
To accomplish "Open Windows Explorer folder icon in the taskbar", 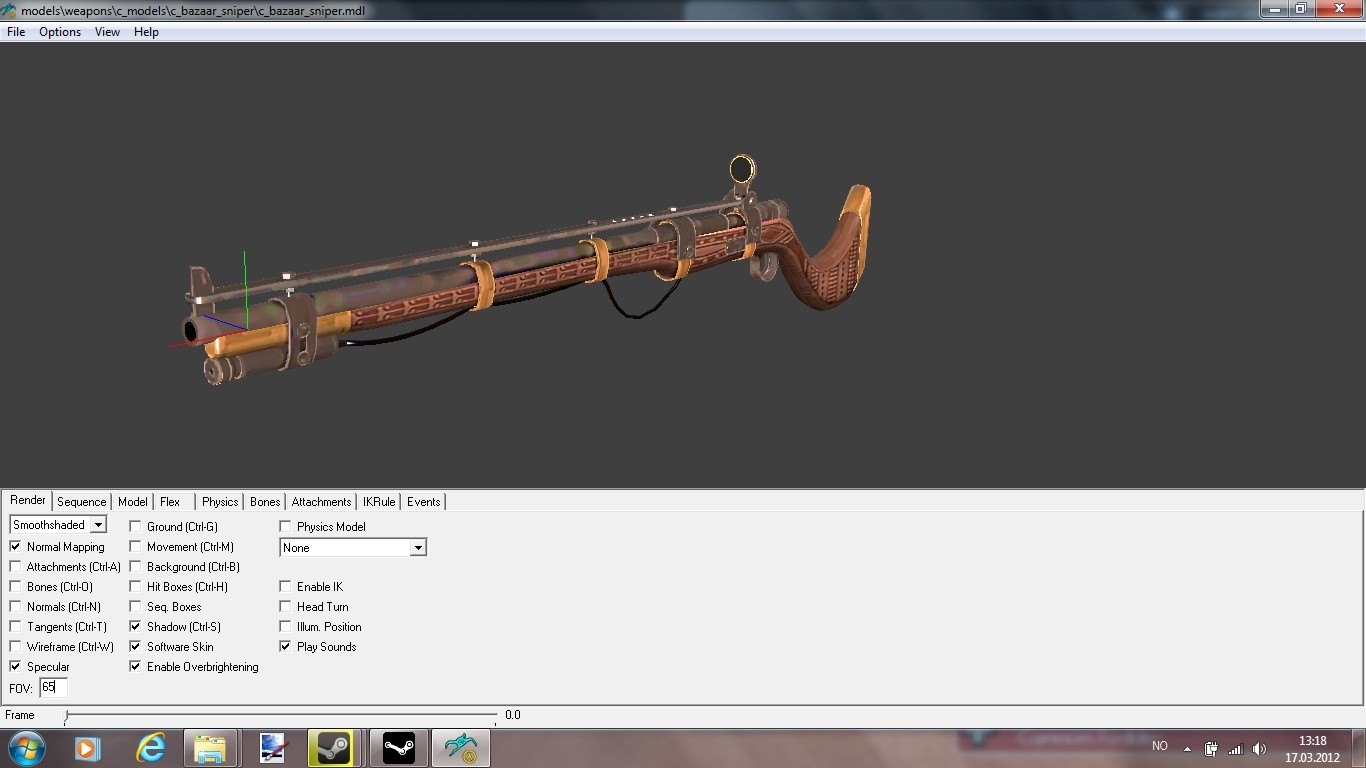I will coord(211,747).
